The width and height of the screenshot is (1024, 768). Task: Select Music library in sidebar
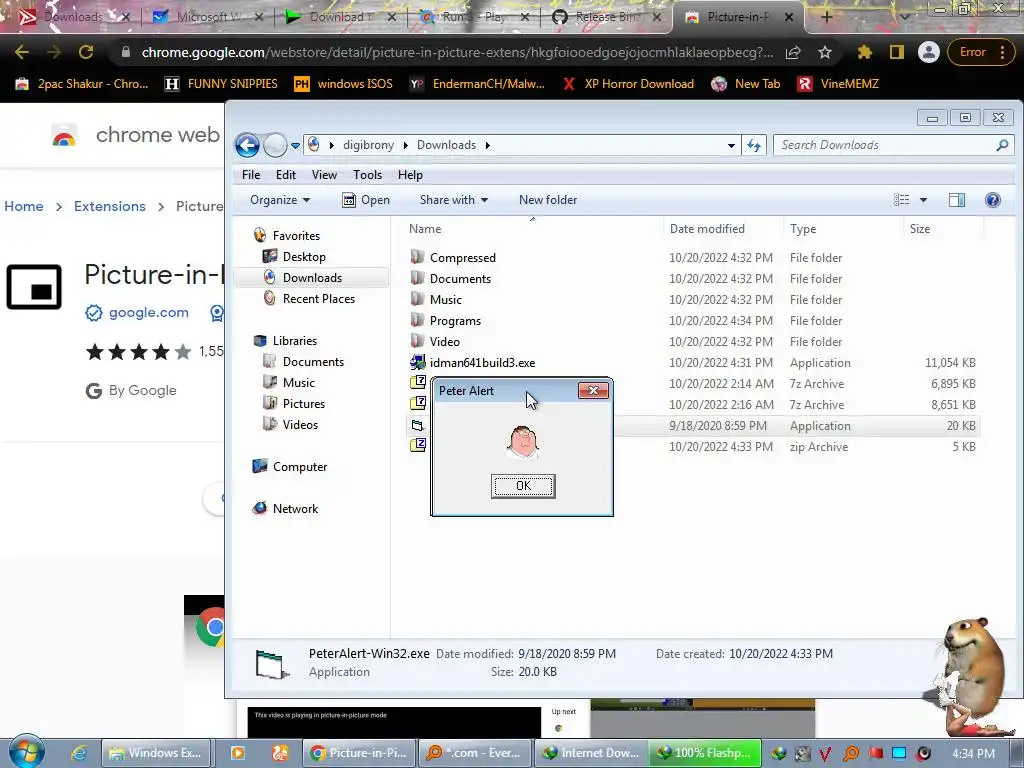(298, 383)
